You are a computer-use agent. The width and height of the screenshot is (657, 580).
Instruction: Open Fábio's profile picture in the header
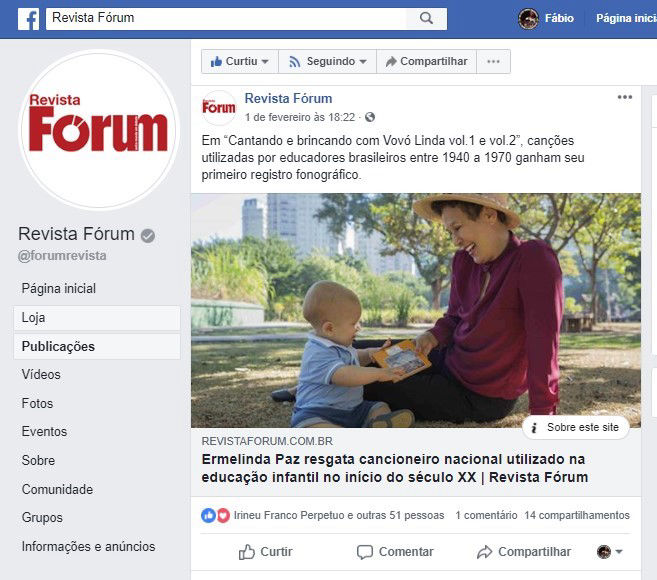(528, 18)
